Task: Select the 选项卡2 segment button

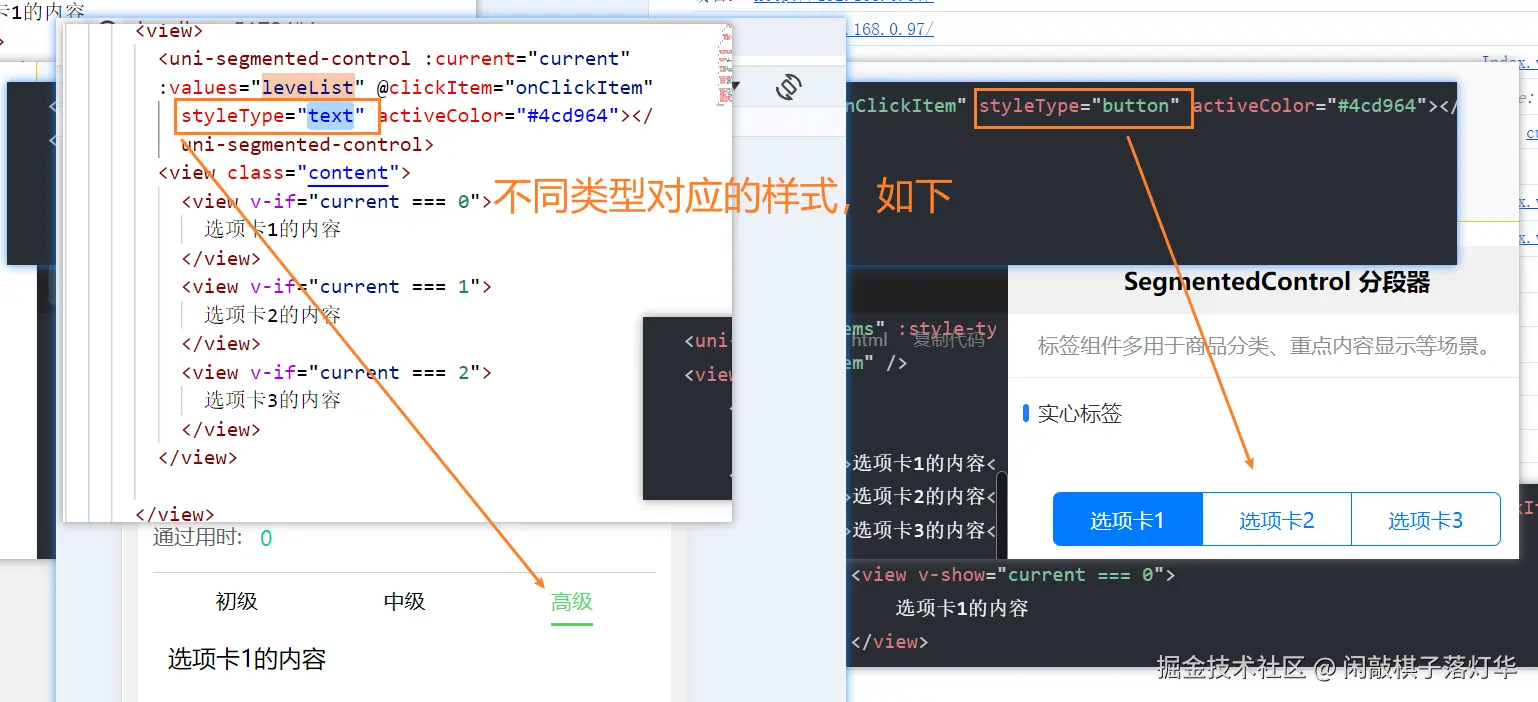Action: (1276, 519)
